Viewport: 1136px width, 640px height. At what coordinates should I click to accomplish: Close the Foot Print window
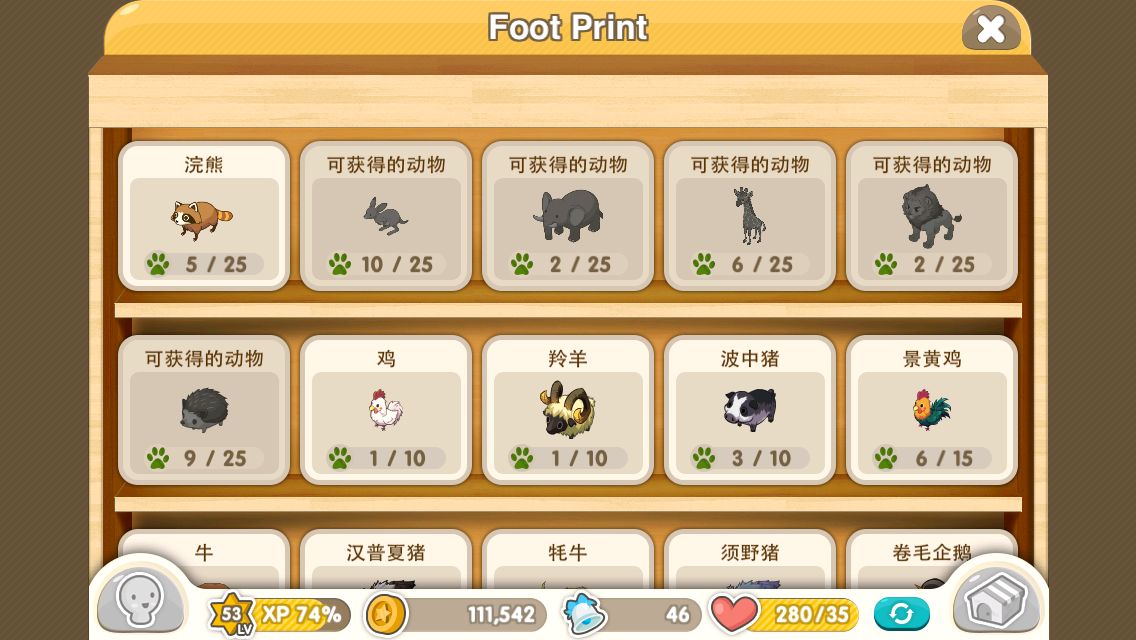pos(990,29)
